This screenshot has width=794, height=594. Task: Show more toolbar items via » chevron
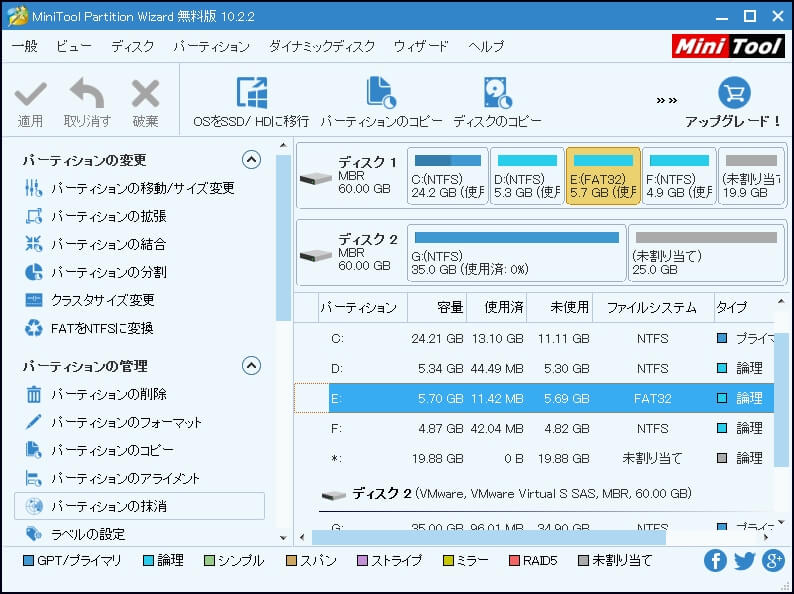666,100
